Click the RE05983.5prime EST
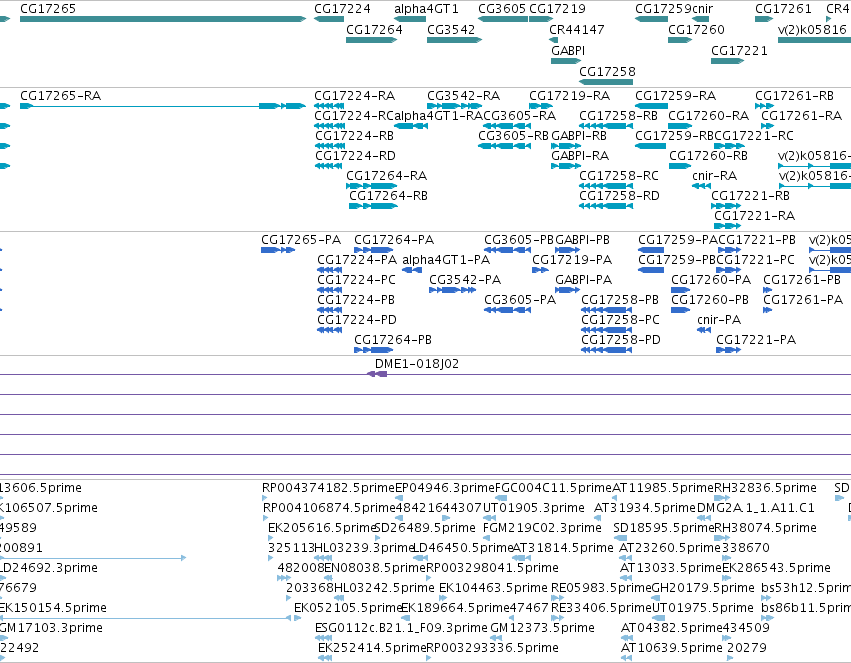This screenshot has height=663, width=851. tap(557, 598)
